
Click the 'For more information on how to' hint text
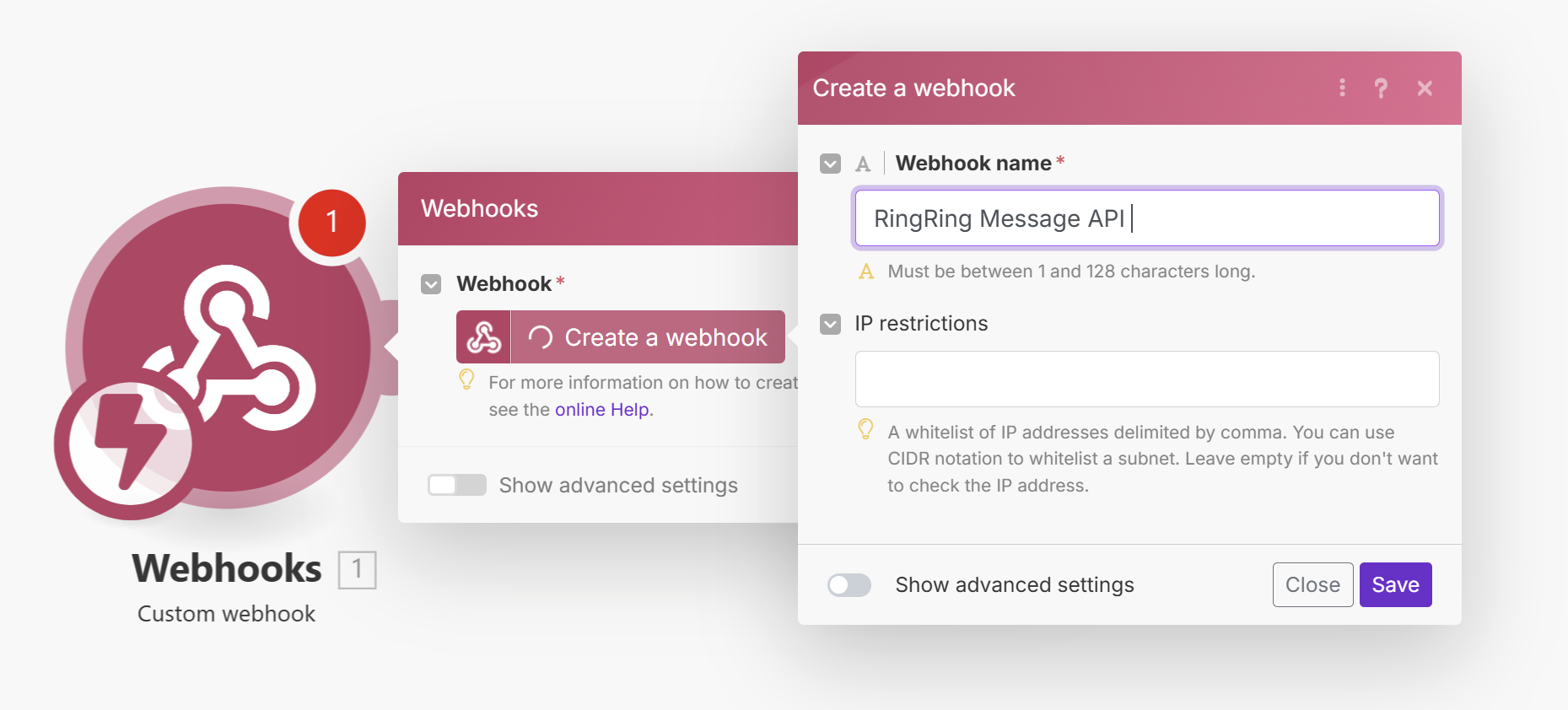tap(643, 383)
